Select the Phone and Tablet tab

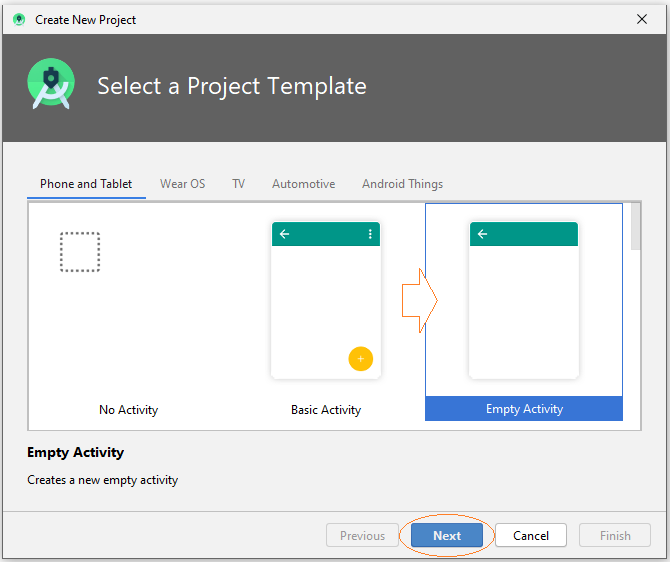tap(86, 184)
